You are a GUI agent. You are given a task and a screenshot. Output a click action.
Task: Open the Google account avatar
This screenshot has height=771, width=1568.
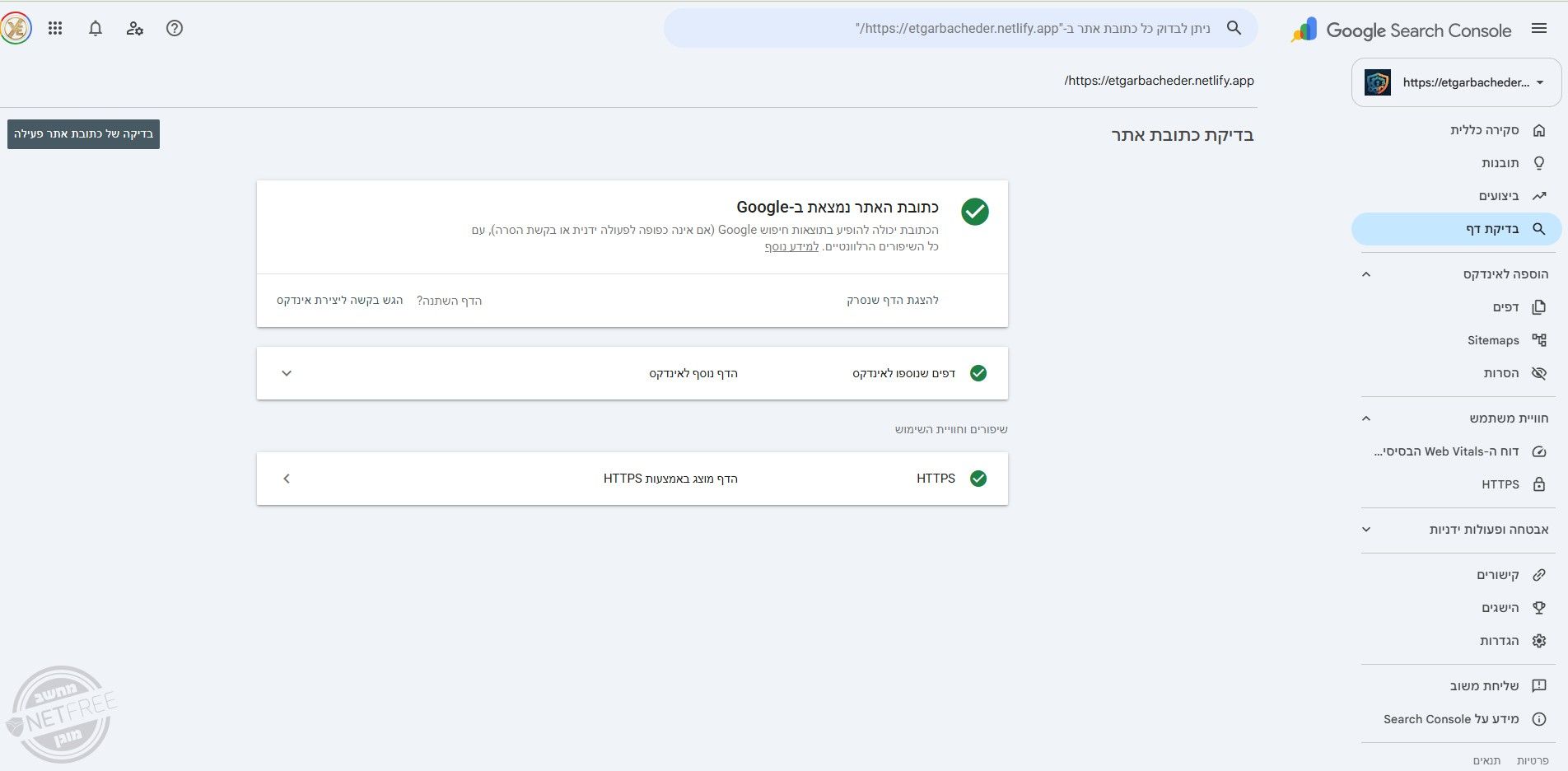point(16,28)
